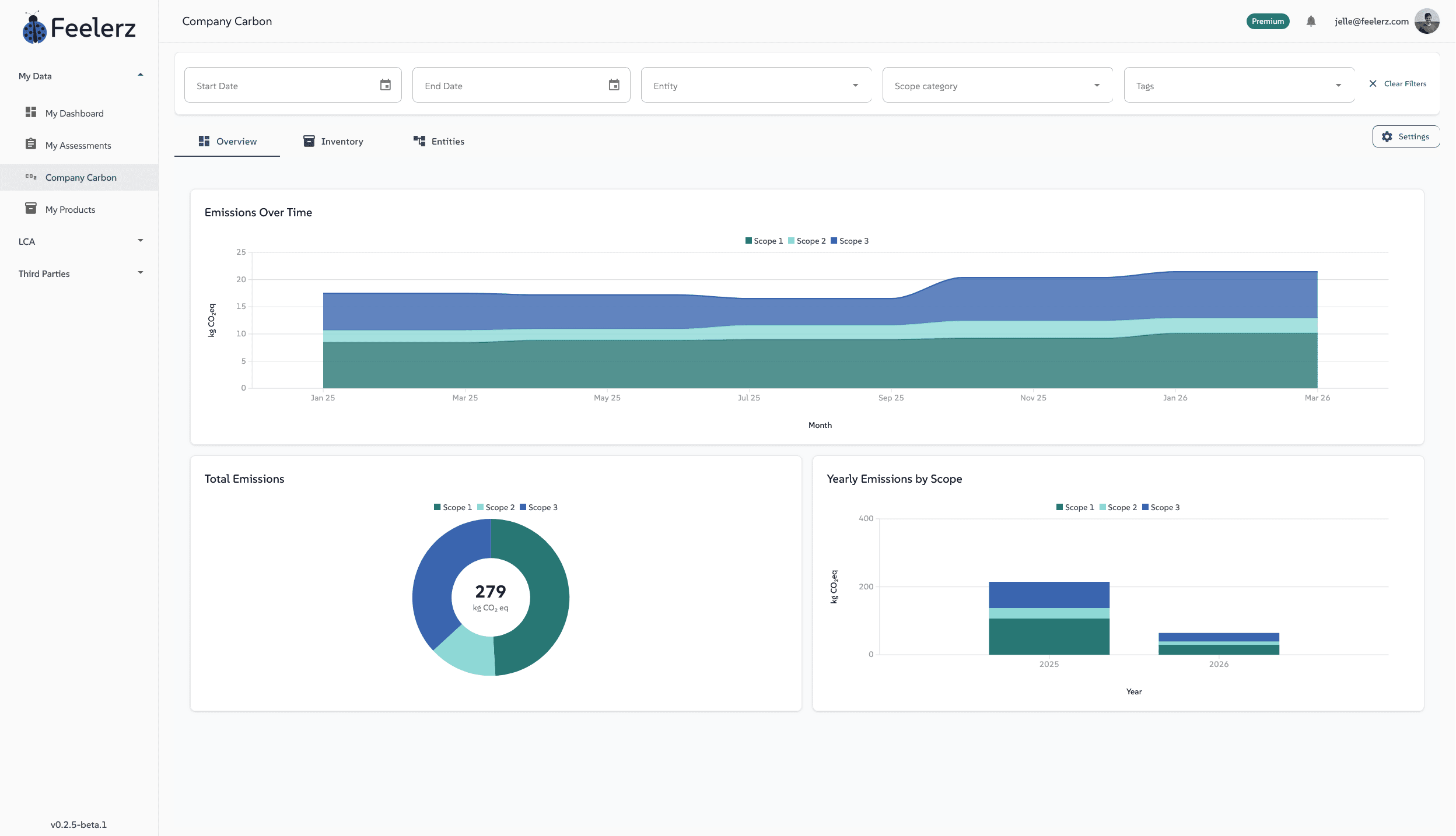The height and width of the screenshot is (836, 1456).
Task: Switch to the Inventory tab
Action: pyautogui.click(x=333, y=141)
